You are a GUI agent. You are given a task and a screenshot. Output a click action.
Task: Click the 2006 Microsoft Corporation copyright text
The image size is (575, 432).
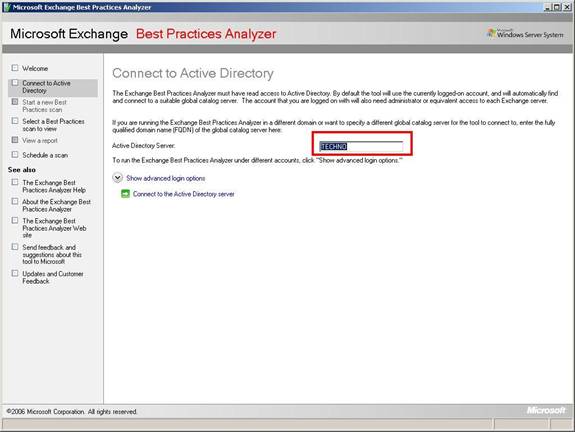click(x=72, y=411)
